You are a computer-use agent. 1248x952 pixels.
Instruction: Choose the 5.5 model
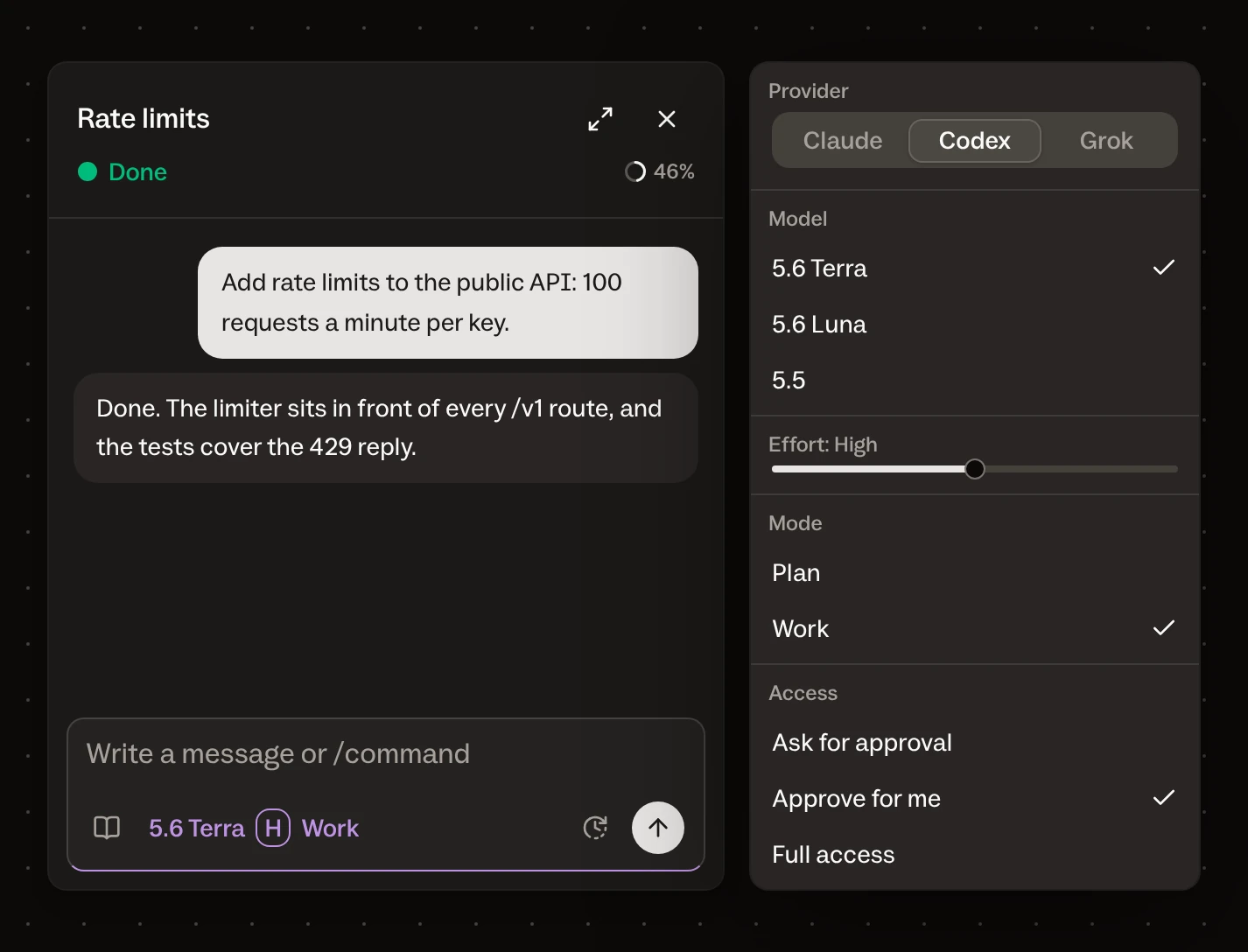coord(975,380)
